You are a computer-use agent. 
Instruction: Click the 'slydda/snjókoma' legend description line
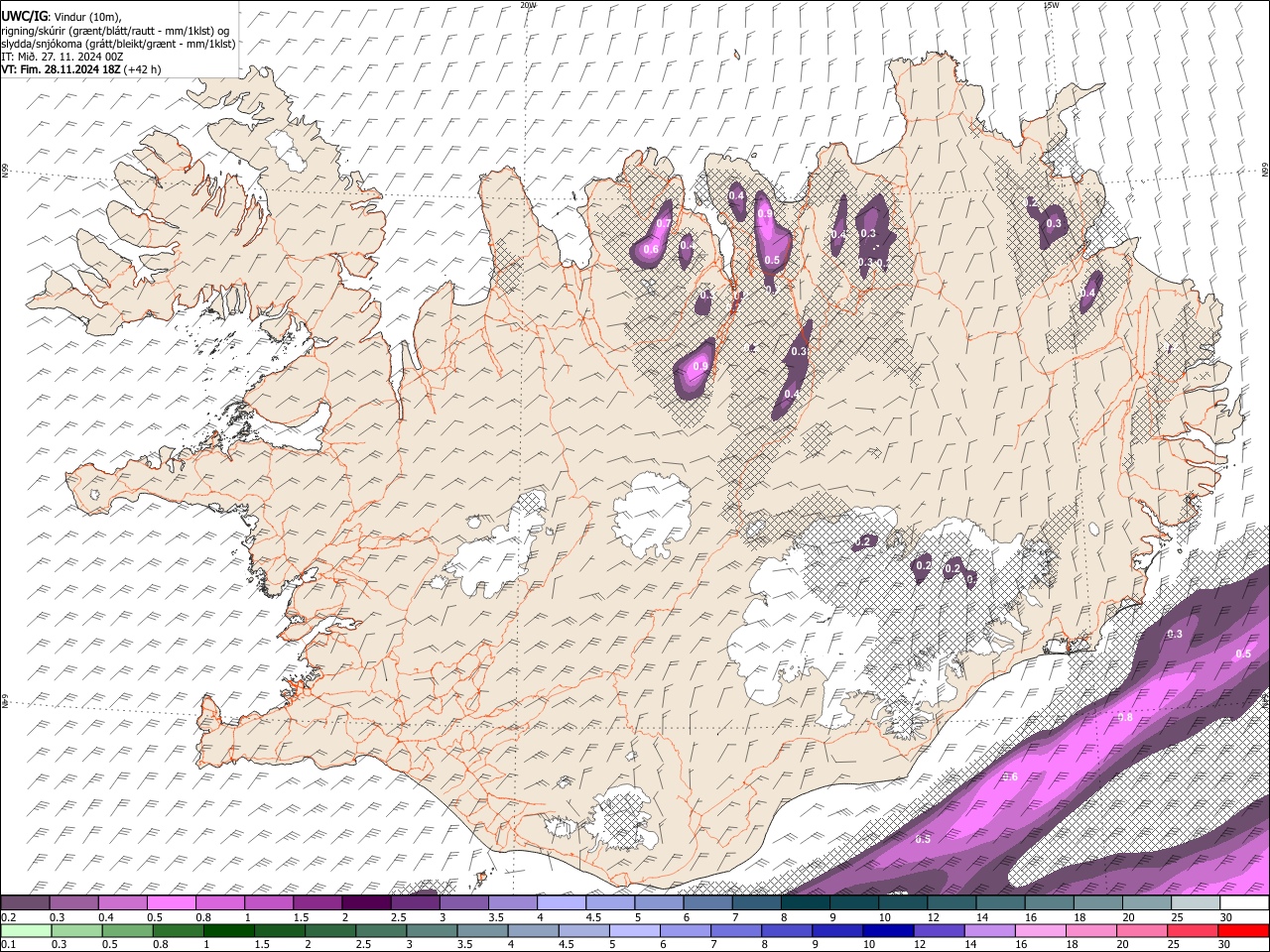point(118,44)
